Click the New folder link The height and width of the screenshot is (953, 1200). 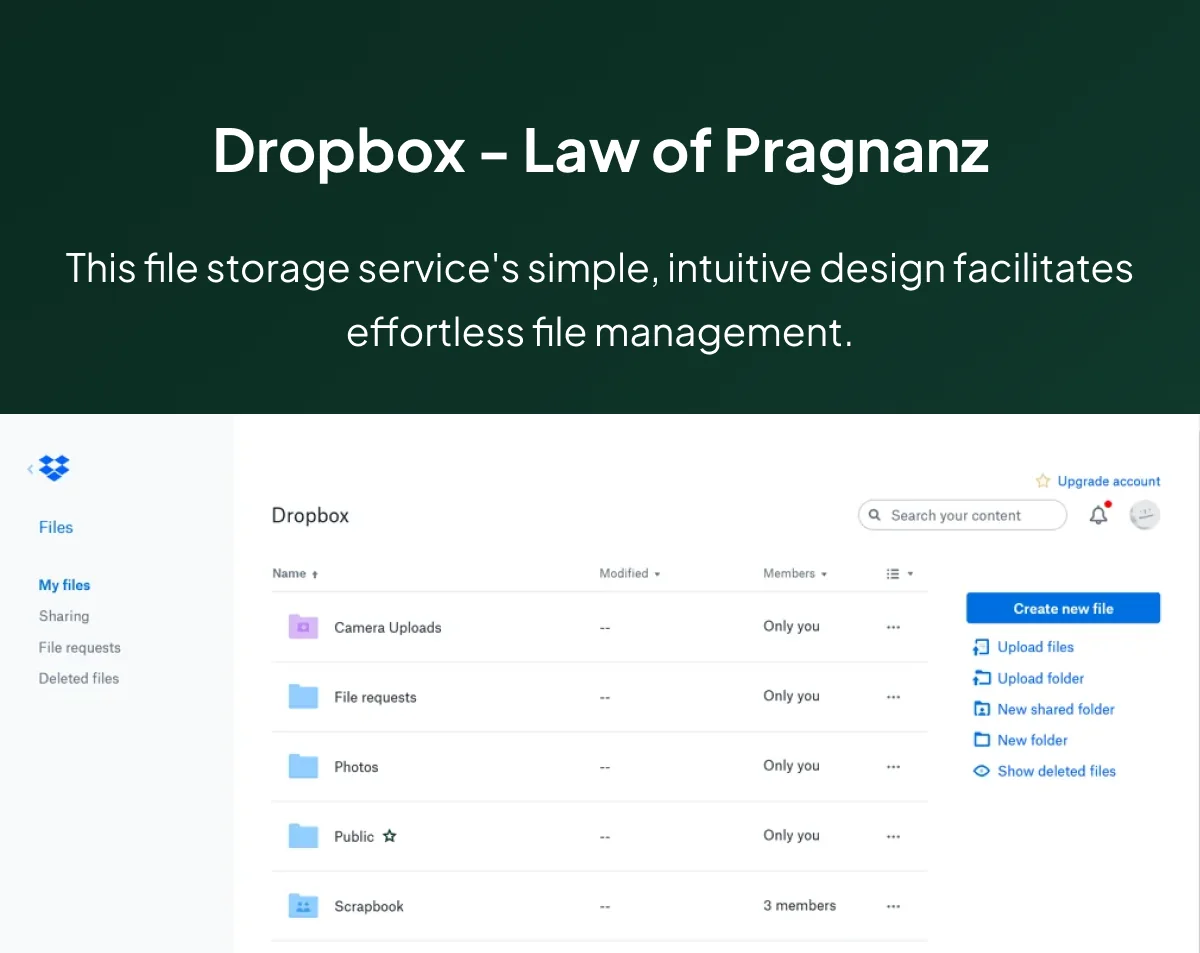(1033, 740)
